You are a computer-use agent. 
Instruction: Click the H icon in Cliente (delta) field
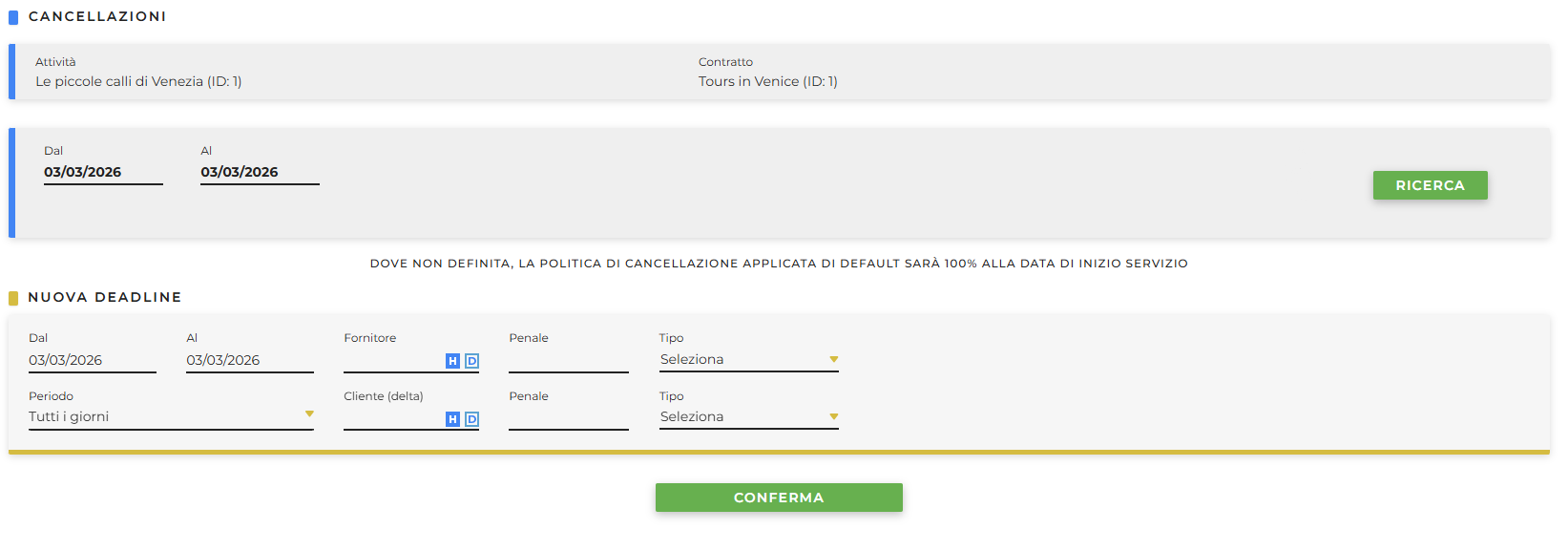(452, 419)
